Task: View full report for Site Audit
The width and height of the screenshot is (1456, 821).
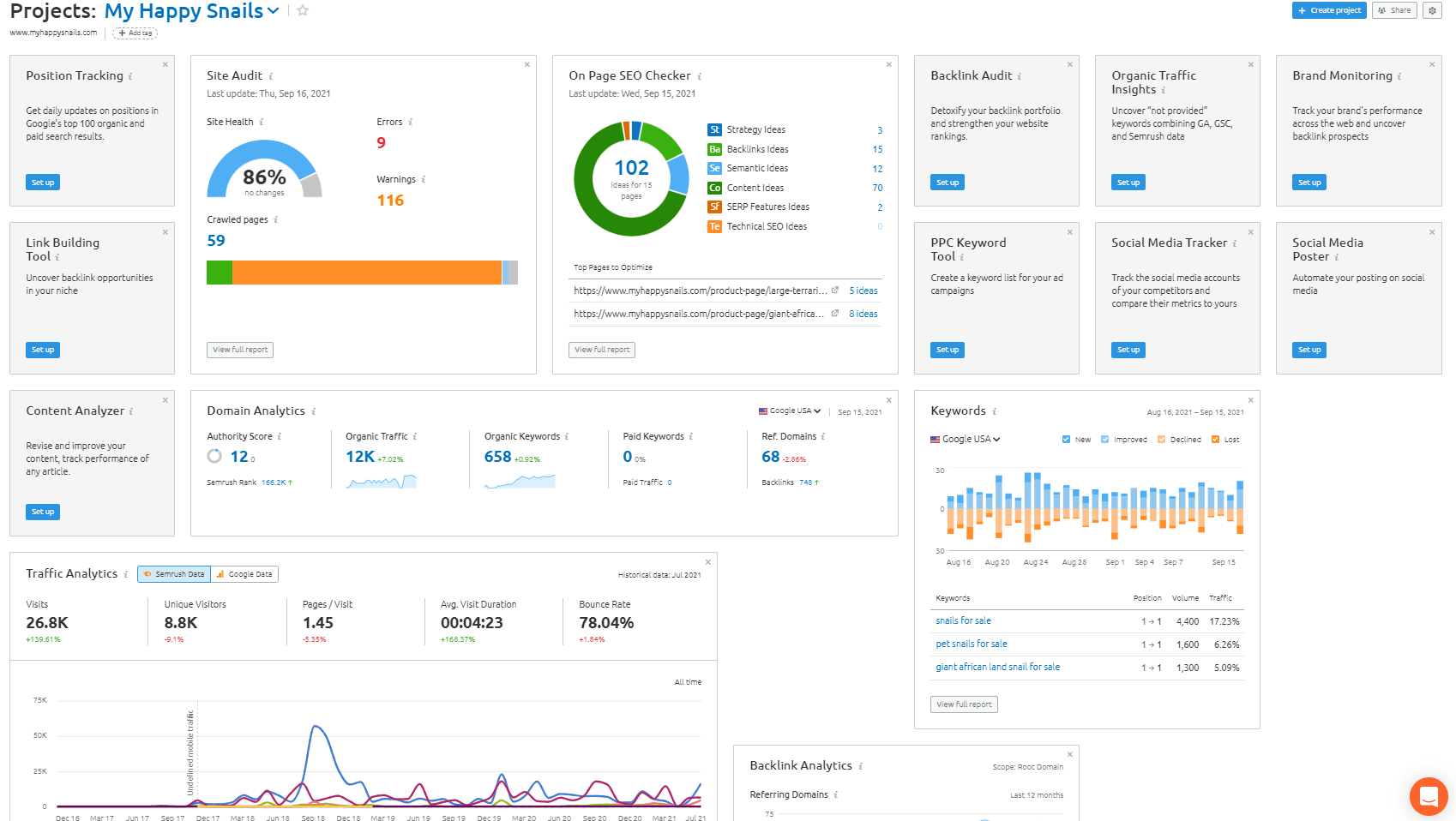Action: (240, 350)
